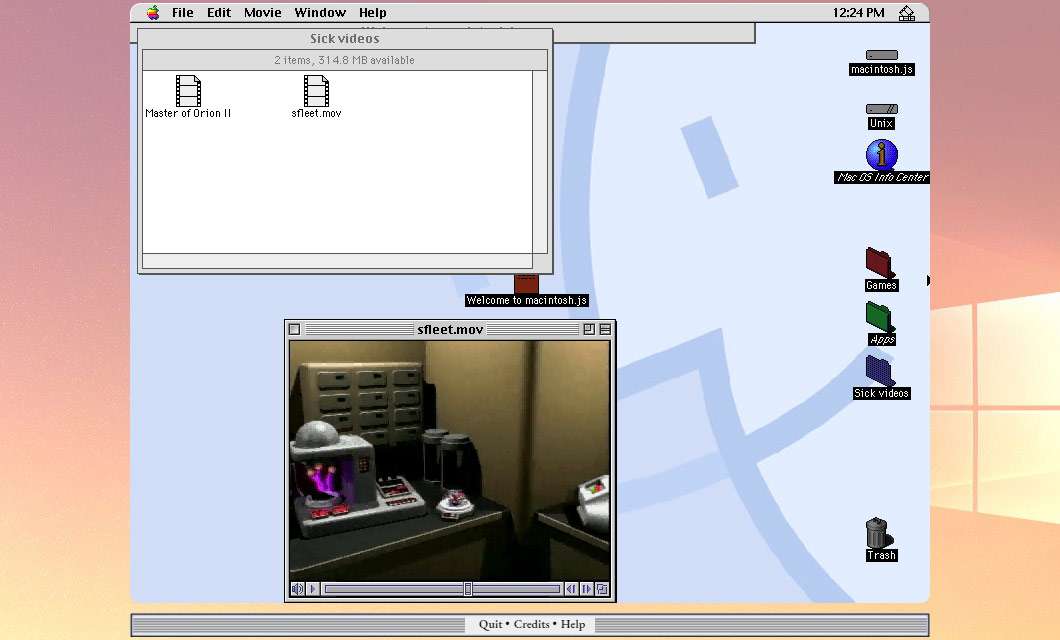The height and width of the screenshot is (640, 1060).
Task: Click the movie resize corner button
Action: click(x=602, y=589)
